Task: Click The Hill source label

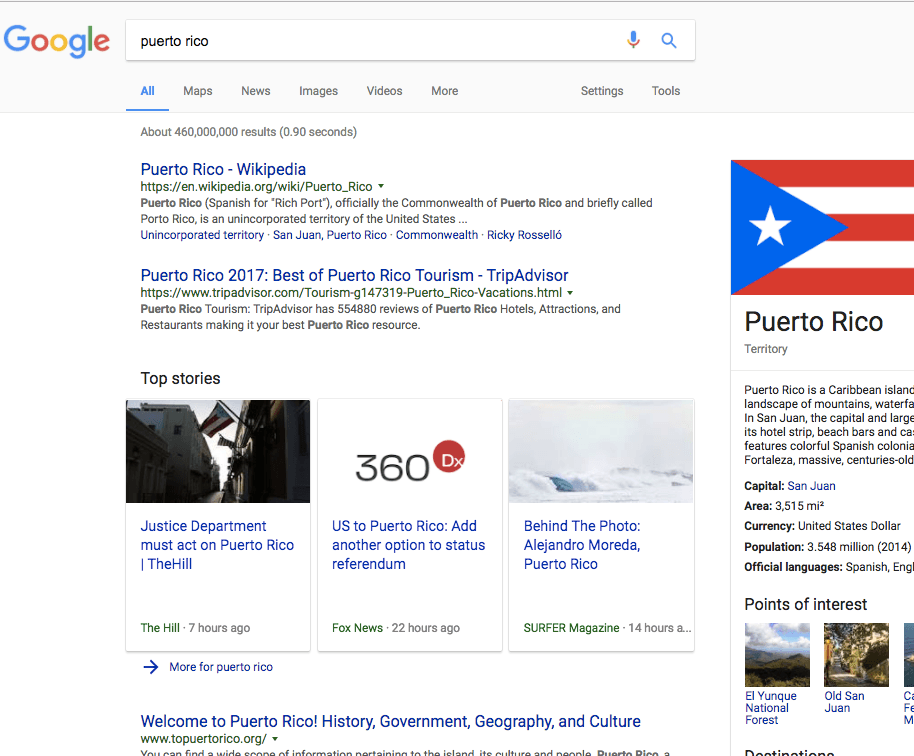Action: 160,628
